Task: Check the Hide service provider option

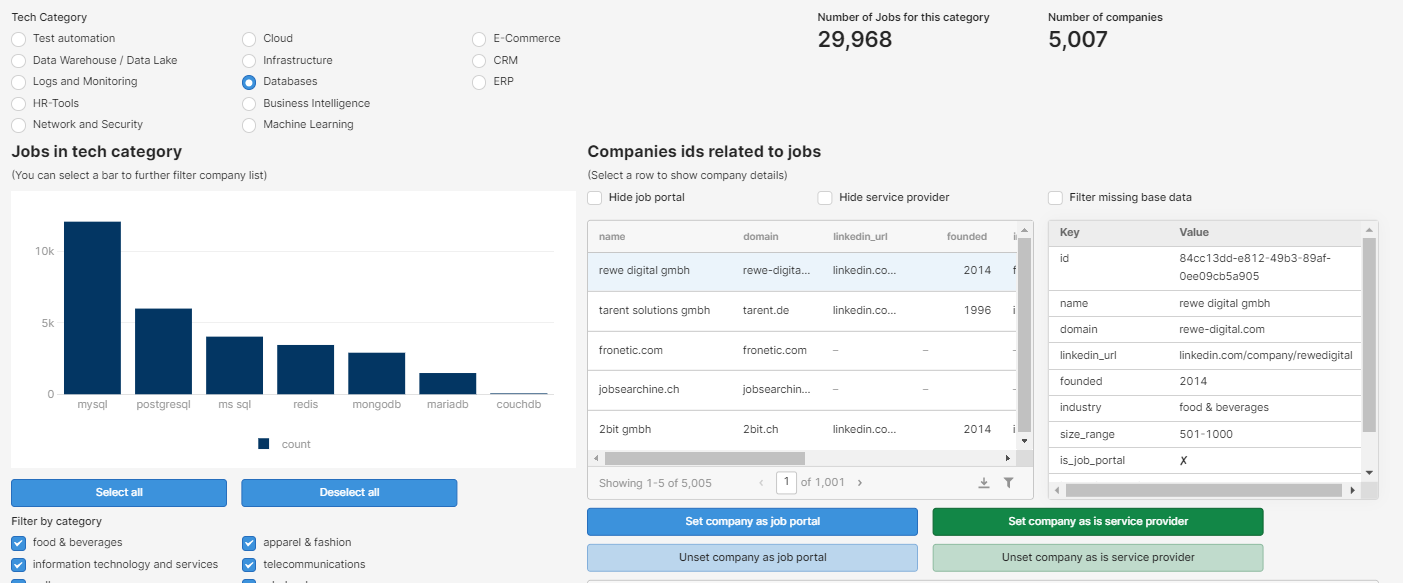Action: point(825,198)
